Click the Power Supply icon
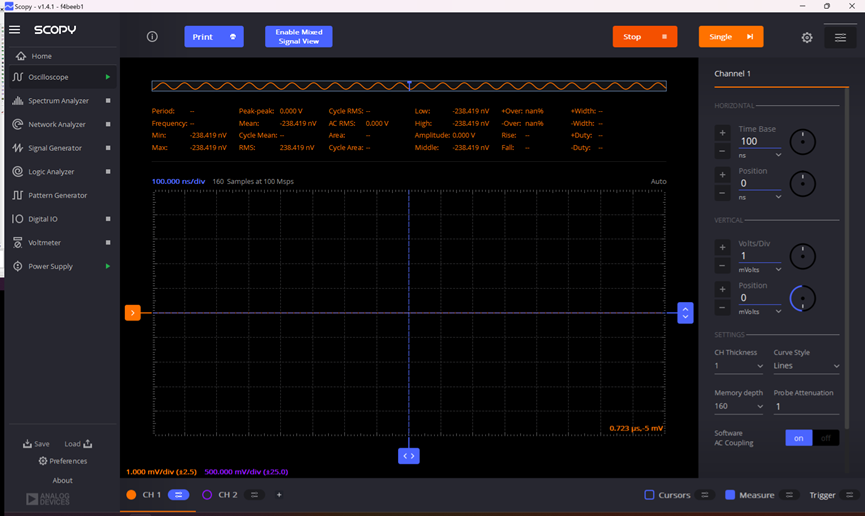The image size is (865, 516). click(18, 267)
